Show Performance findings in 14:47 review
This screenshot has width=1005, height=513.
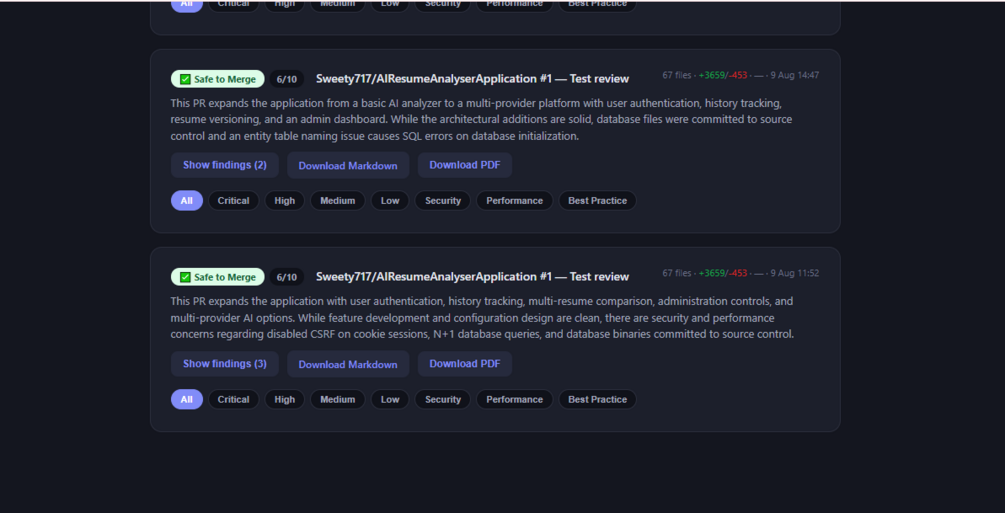click(x=514, y=201)
